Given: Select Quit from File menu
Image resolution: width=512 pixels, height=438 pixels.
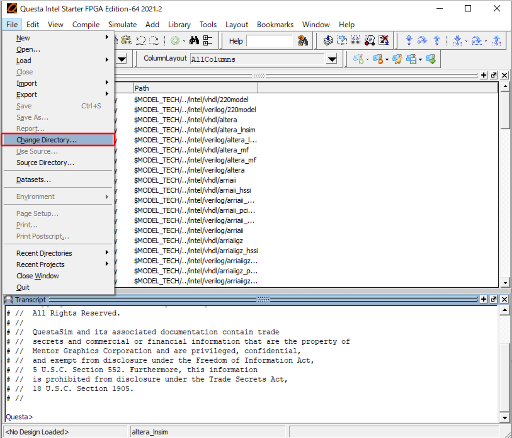Looking at the screenshot, I should point(58,287).
